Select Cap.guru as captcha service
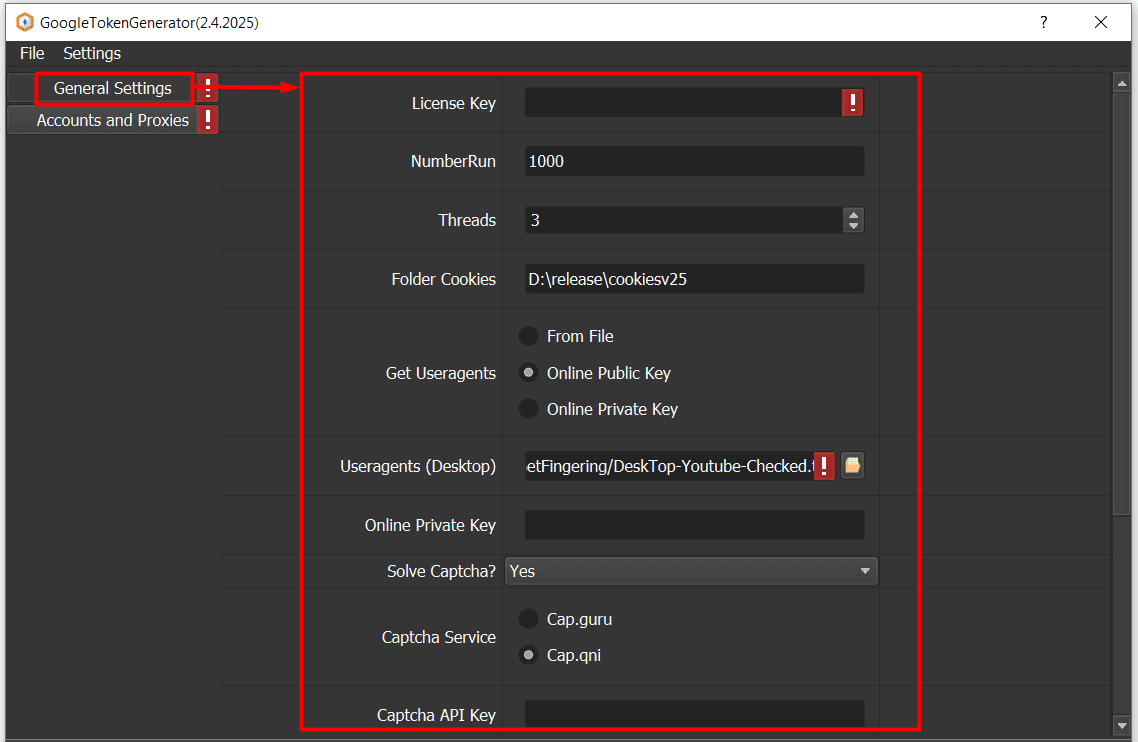Screen dimensions: 1138x742 tap(528, 619)
